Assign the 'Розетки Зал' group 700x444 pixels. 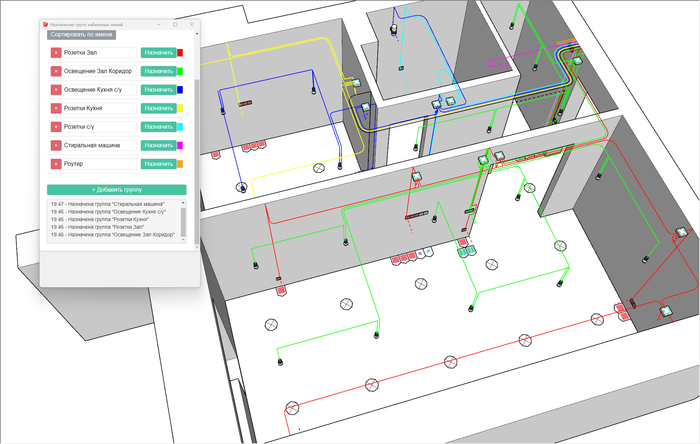[157, 53]
